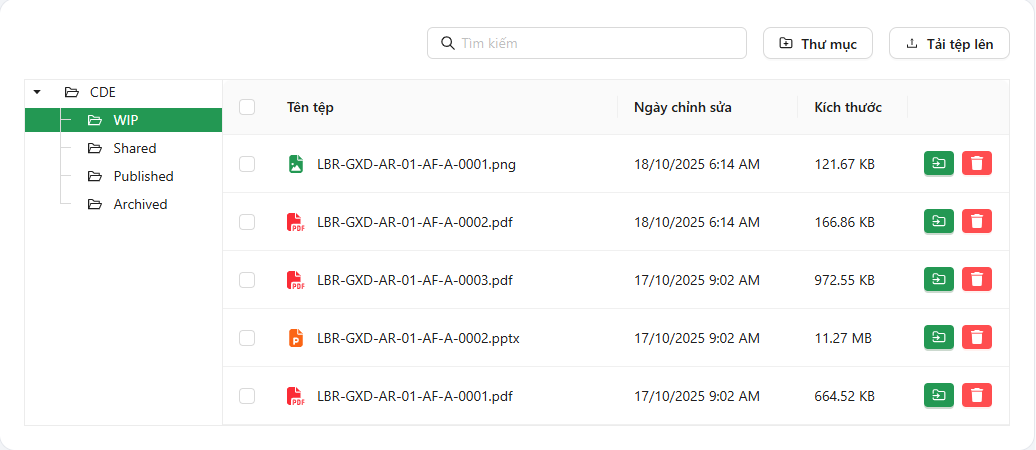Select the Published folder
This screenshot has width=1036, height=450.
pyautogui.click(x=143, y=176)
